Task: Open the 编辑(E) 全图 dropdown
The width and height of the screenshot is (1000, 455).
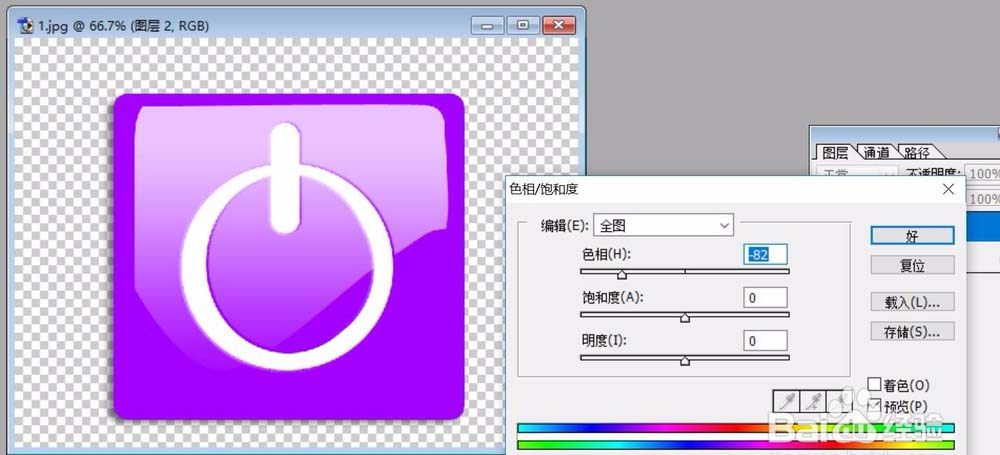Action: pos(663,225)
